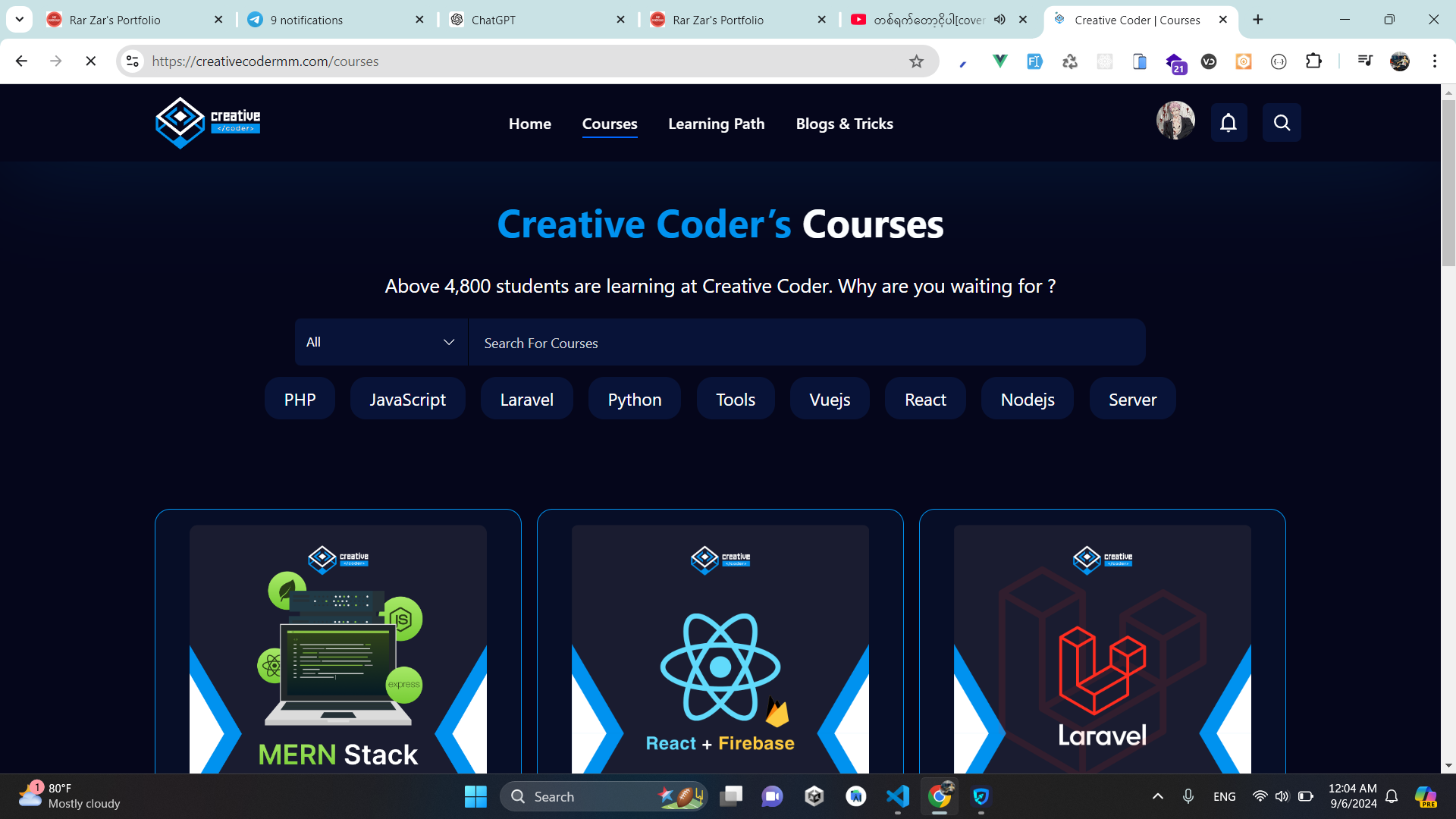Viewport: 1456px width, 819px height.
Task: Go back to the previous page
Action: click(21, 61)
